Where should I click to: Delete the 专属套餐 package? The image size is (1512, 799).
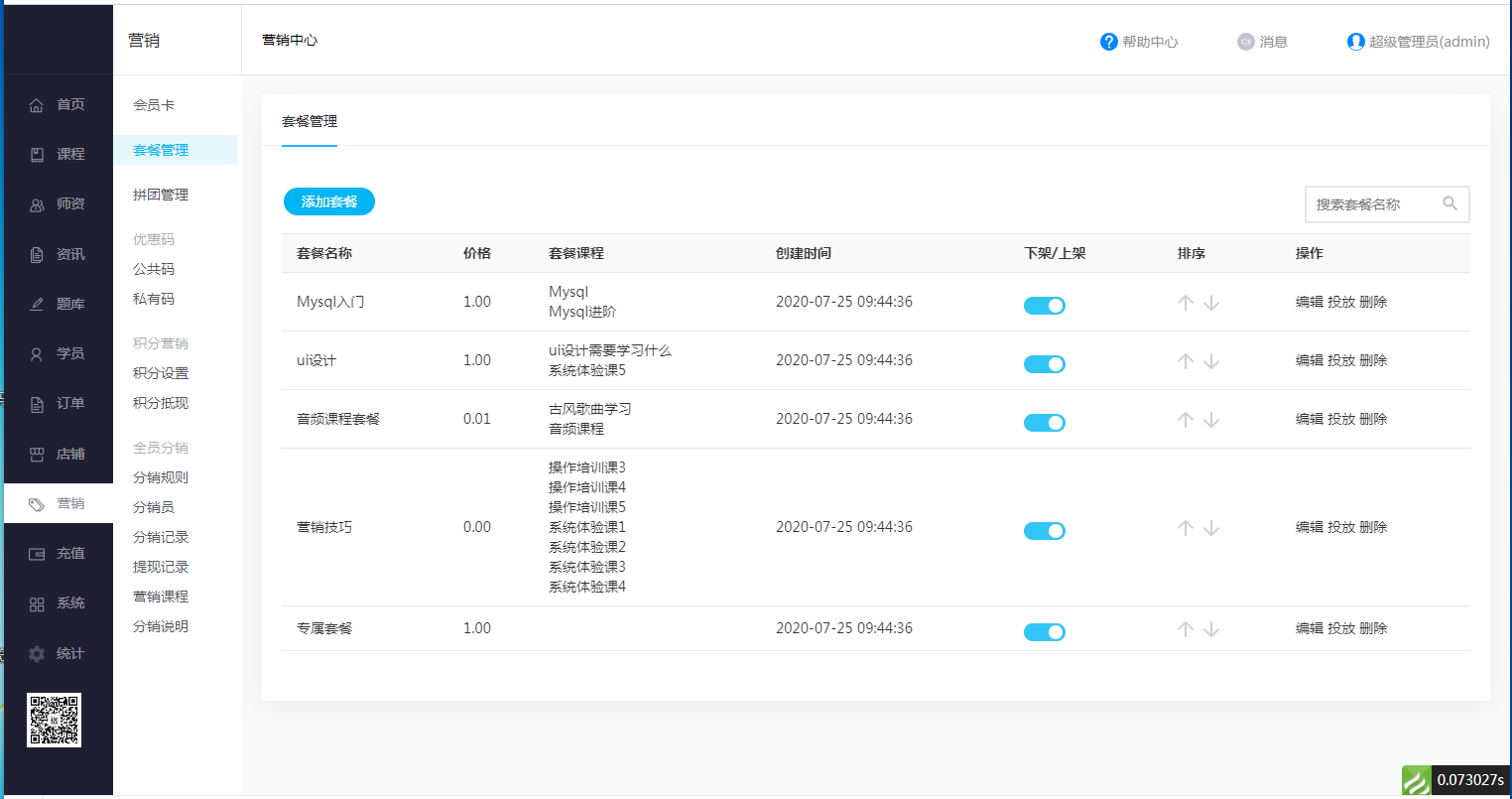[x=1373, y=628]
